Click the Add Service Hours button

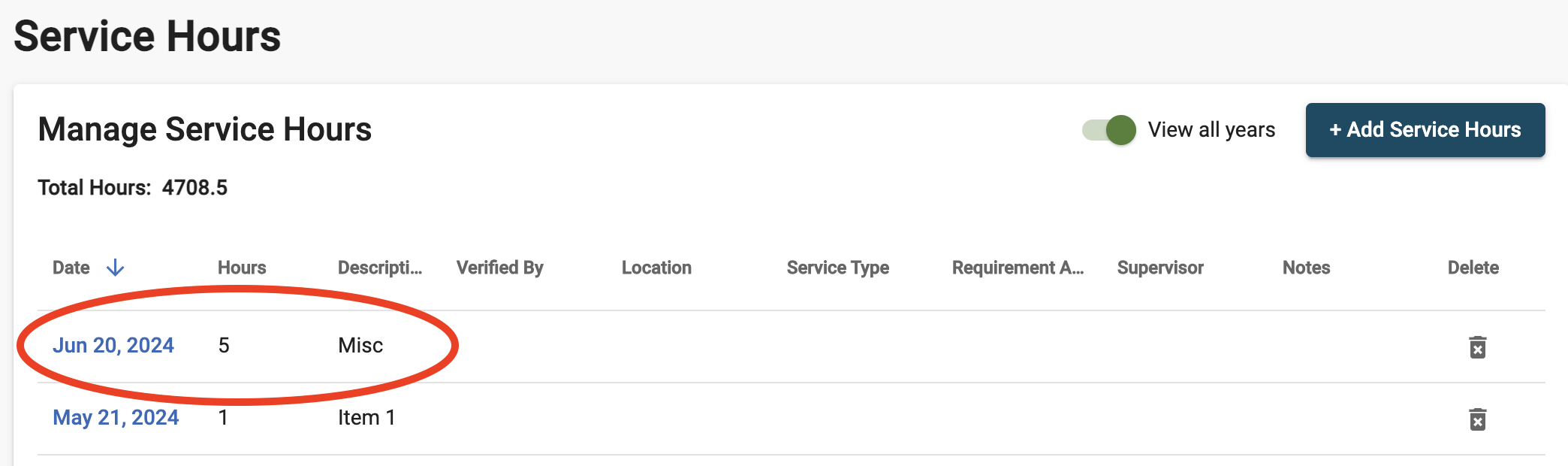[1425, 130]
